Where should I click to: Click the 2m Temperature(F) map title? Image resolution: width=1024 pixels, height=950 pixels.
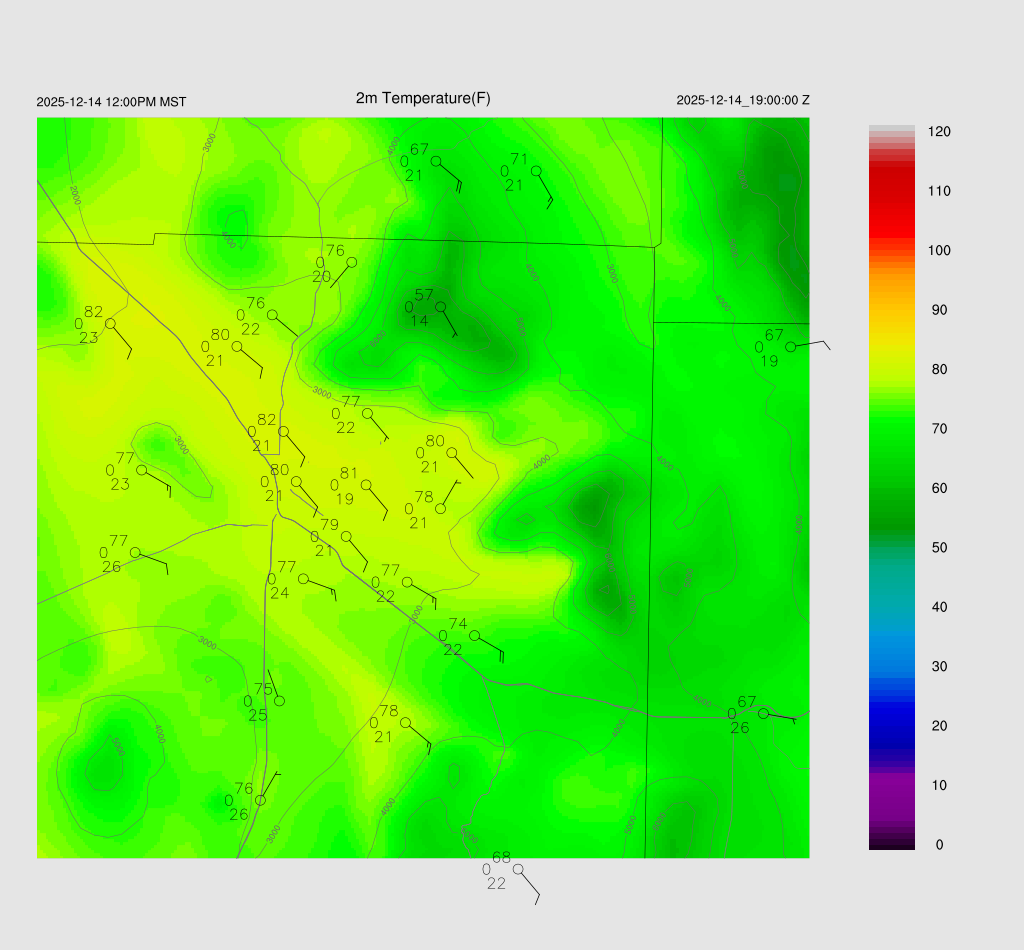(x=423, y=98)
